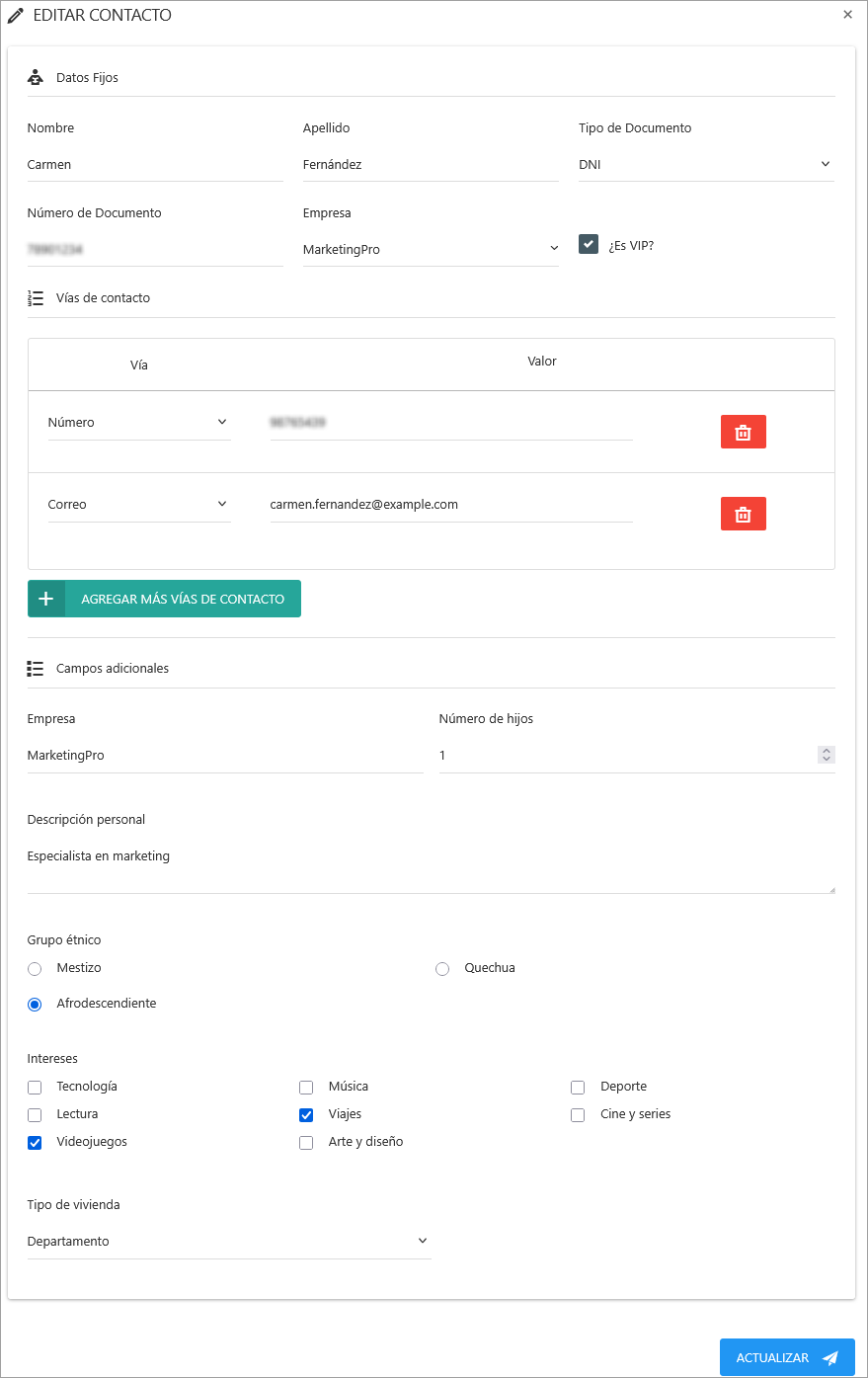
Task: Increase the Número de hijos stepper
Action: 827,751
